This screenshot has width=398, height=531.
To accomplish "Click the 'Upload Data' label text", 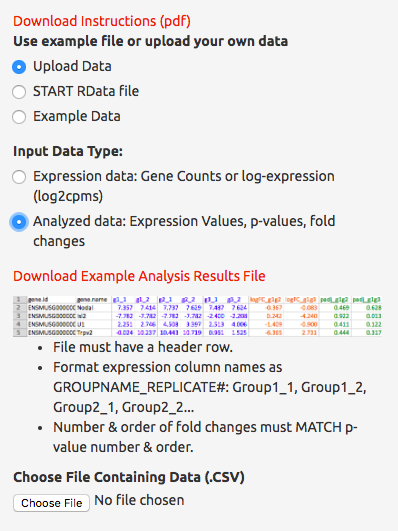I will pyautogui.click(x=72, y=66).
